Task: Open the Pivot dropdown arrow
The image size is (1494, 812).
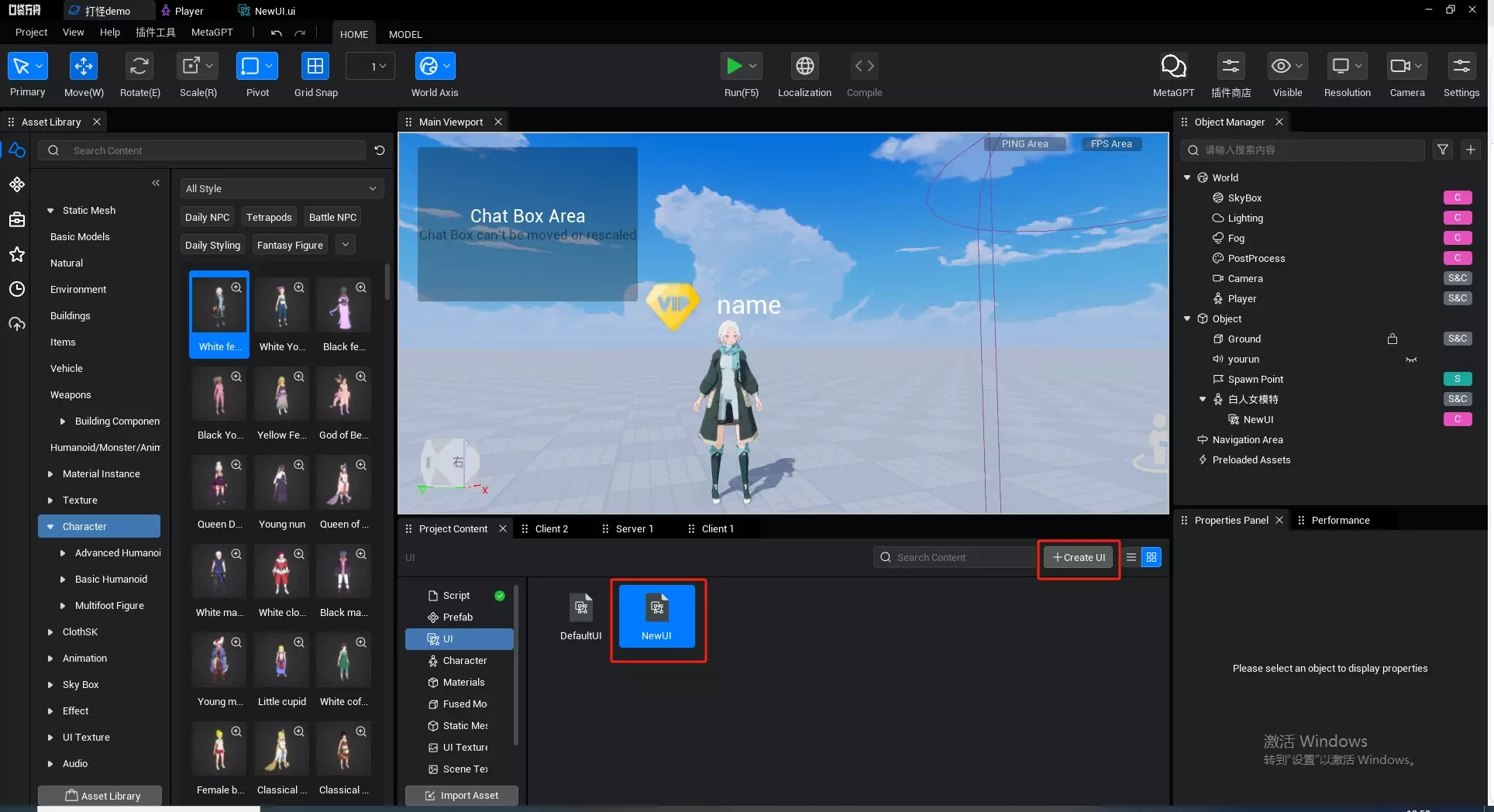Action: click(x=269, y=67)
